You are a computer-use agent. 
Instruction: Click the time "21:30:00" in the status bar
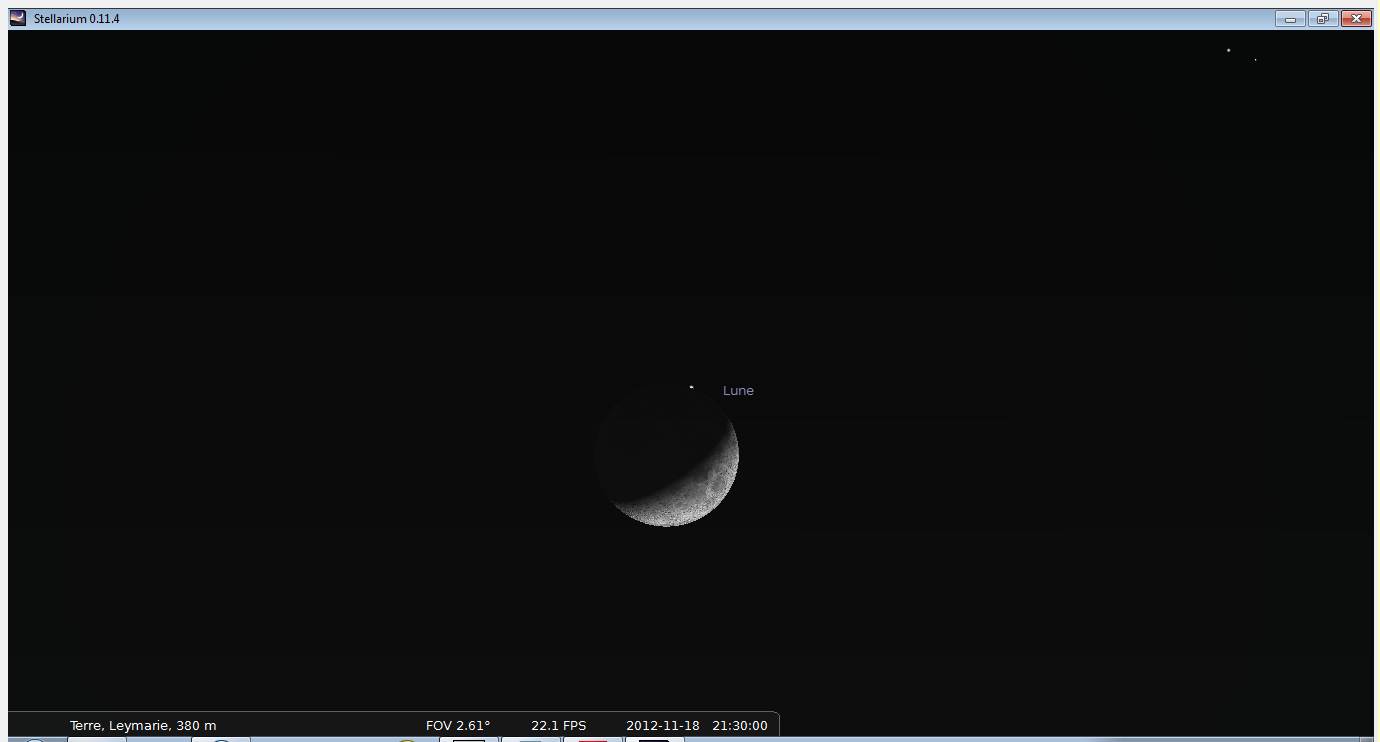tap(740, 726)
